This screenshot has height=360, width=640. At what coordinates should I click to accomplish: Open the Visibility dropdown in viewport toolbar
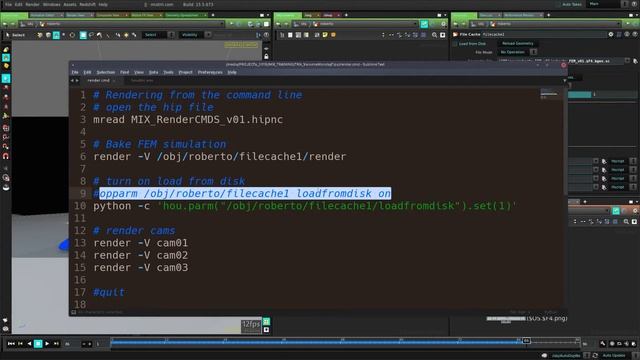click(x=196, y=35)
